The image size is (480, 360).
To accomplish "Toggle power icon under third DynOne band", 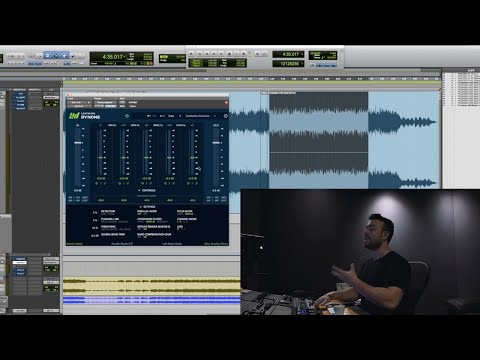I will 143,183.
